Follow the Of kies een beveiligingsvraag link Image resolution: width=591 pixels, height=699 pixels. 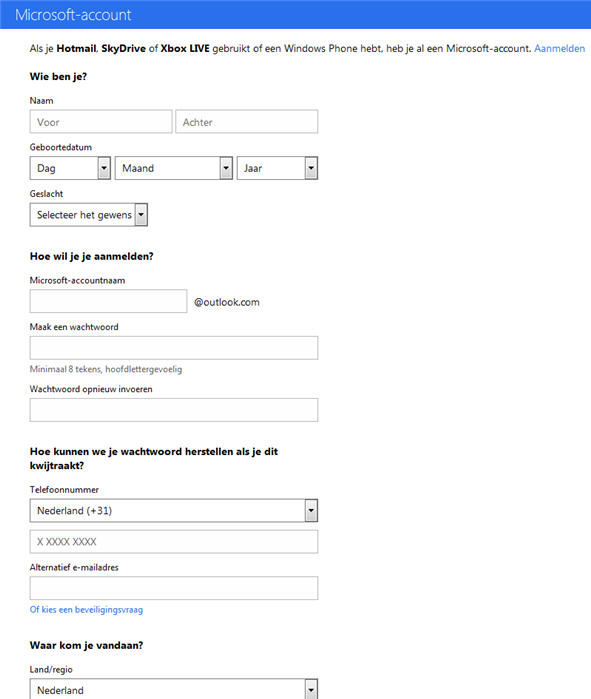[x=86, y=609]
